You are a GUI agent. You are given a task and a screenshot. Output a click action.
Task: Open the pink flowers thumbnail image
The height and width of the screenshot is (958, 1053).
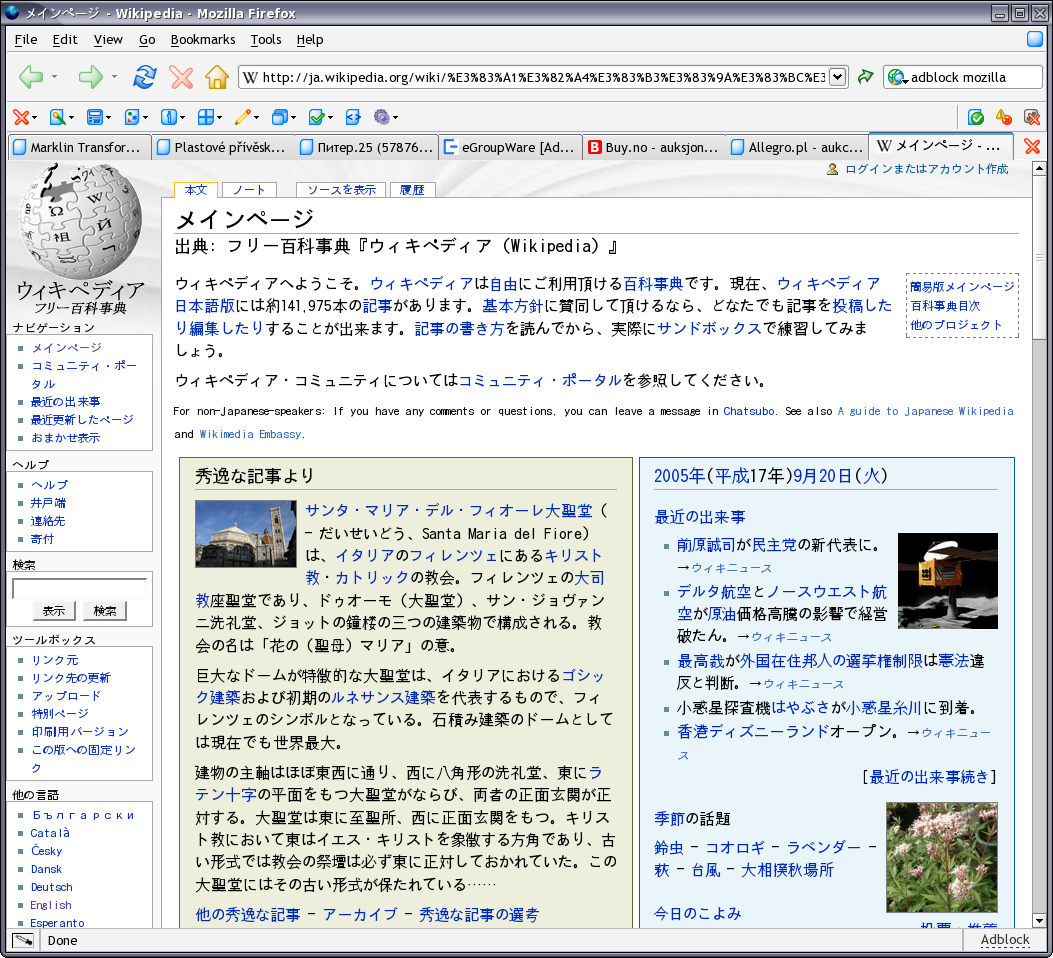tap(942, 857)
